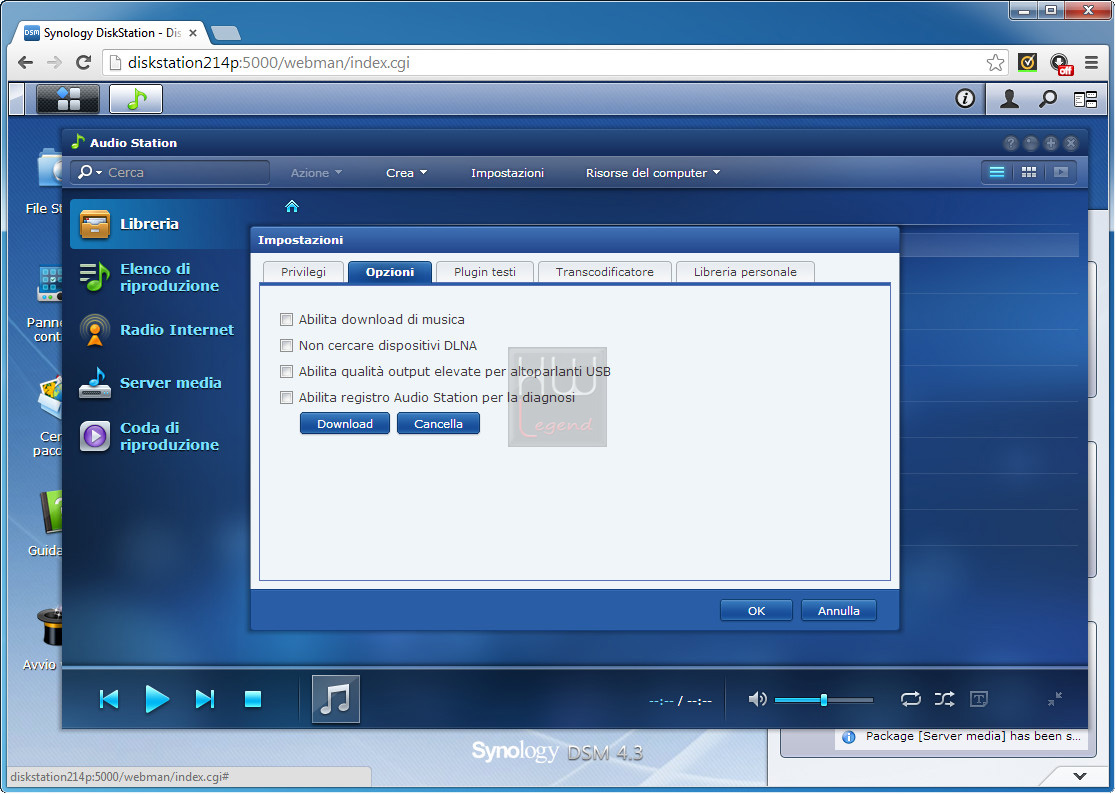Open the DSM notifications info icon
Image resolution: width=1116 pixels, height=794 pixels.
click(x=964, y=98)
